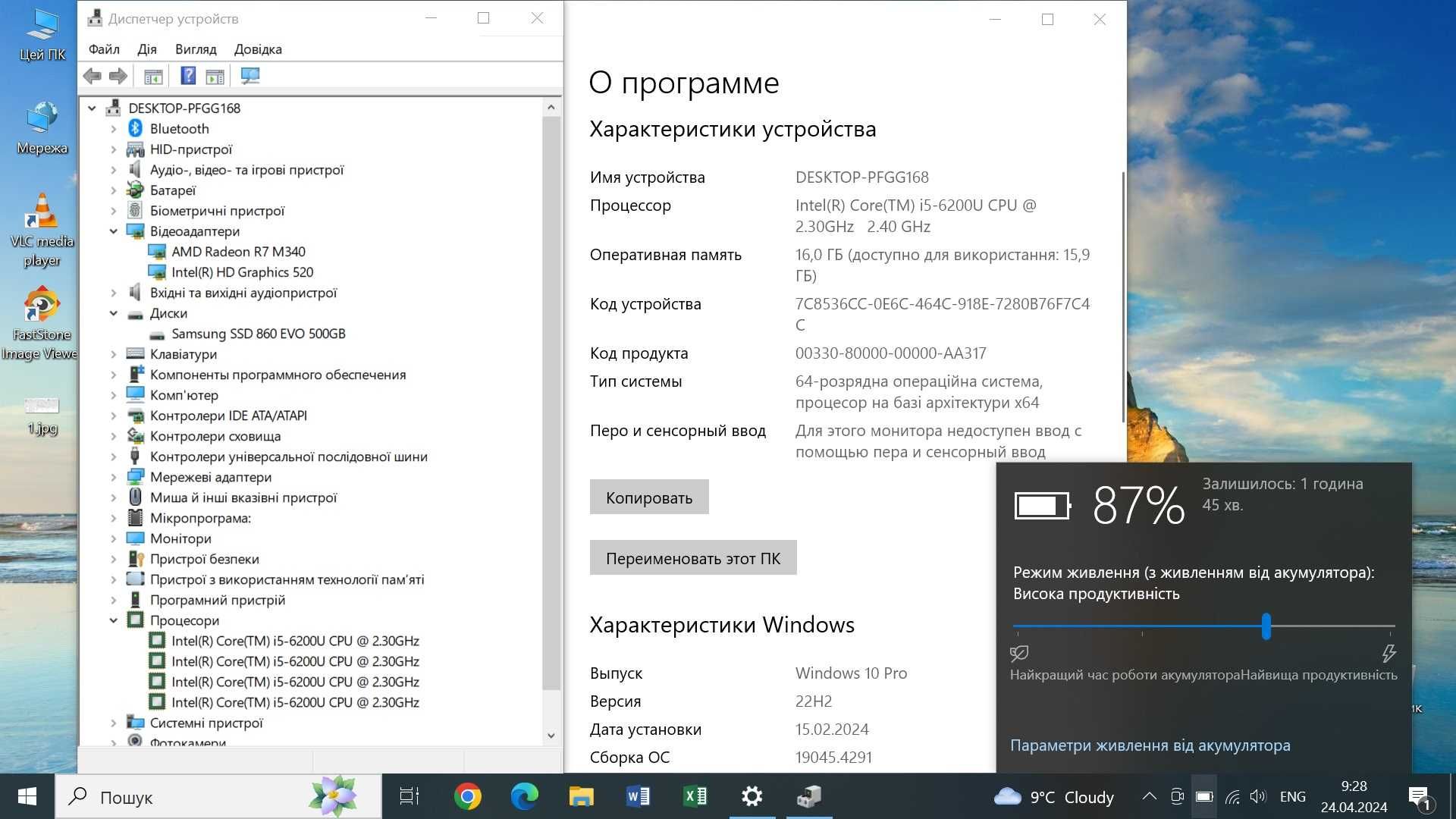Launch Google Chrome from the taskbar
The height and width of the screenshot is (819, 1456).
coord(468,796)
